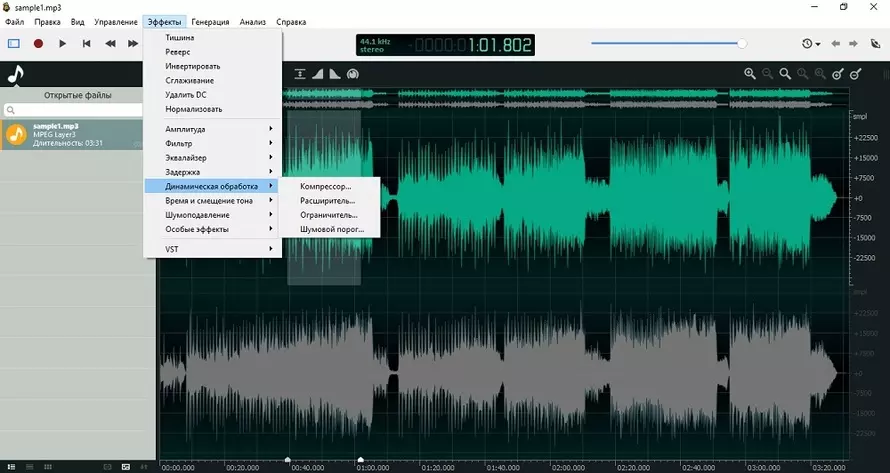Click the selection start marker near 00:40

[288, 459]
